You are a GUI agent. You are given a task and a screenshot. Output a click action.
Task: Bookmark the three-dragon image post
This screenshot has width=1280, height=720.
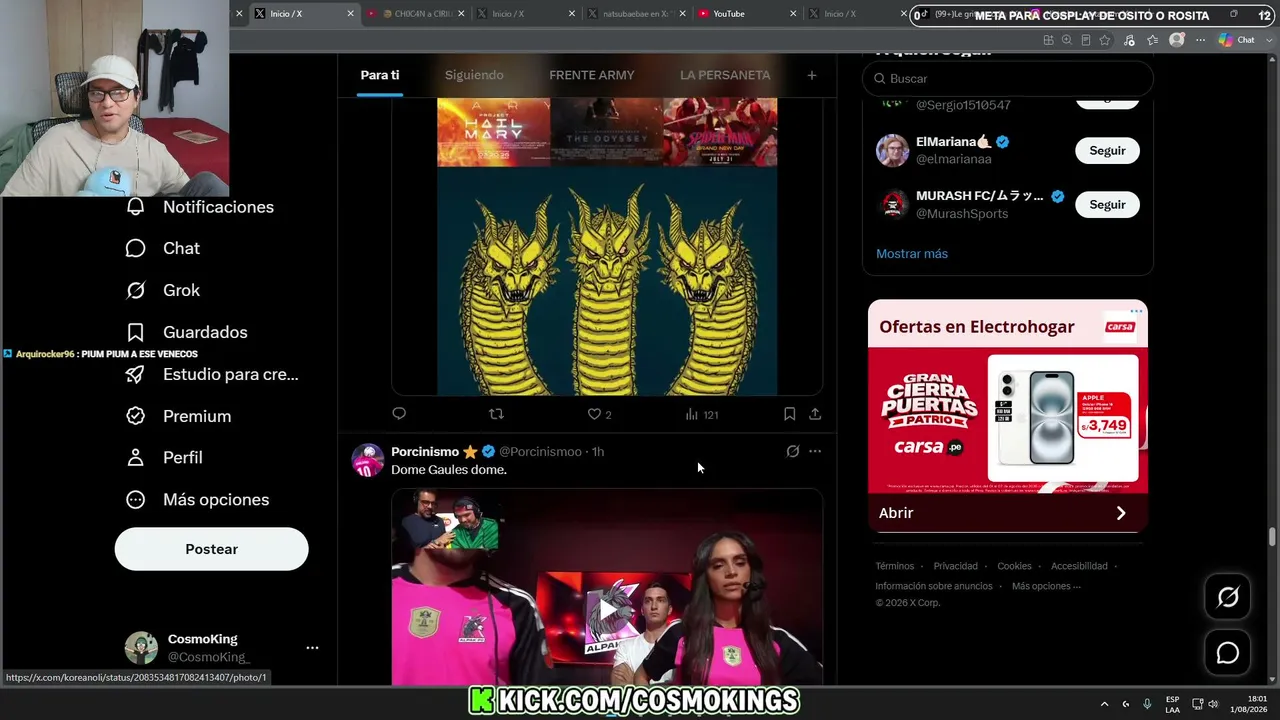789,414
